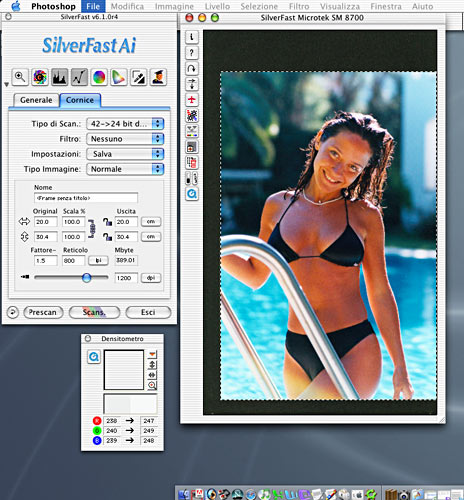Screen dimensions: 464x500
Task: Click the info 'i' button in preview window
Action: (x=192, y=37)
